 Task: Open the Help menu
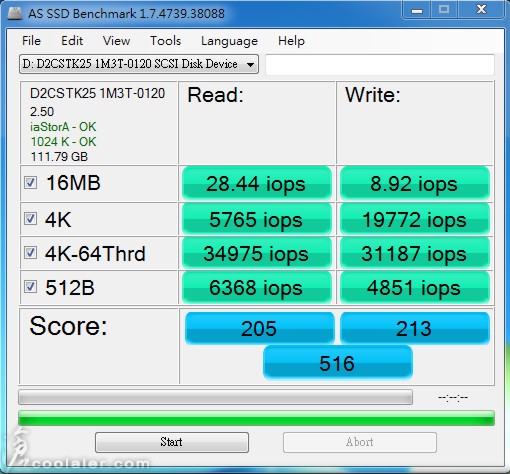tap(291, 41)
